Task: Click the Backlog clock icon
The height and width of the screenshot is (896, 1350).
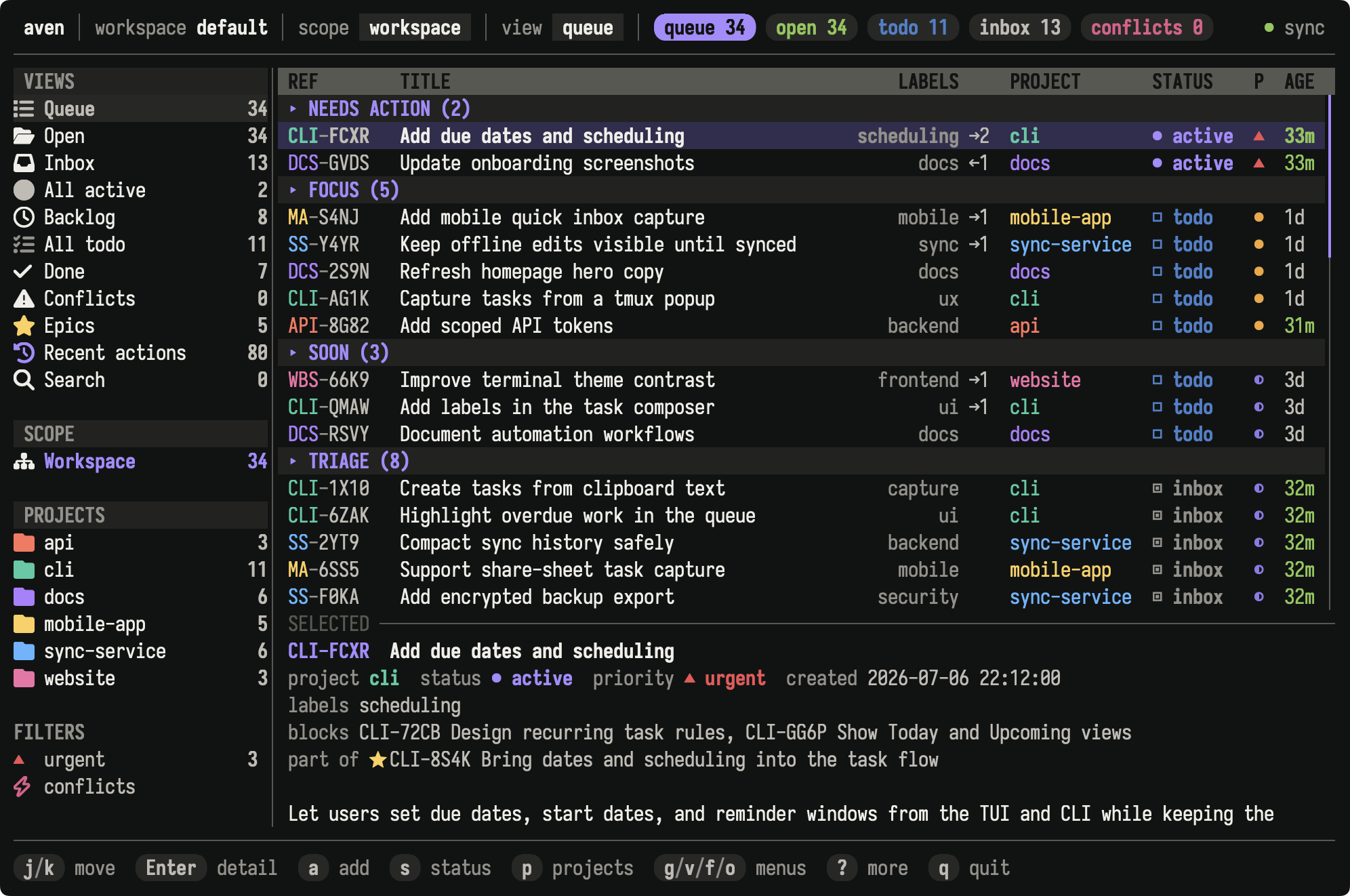Action: click(24, 217)
